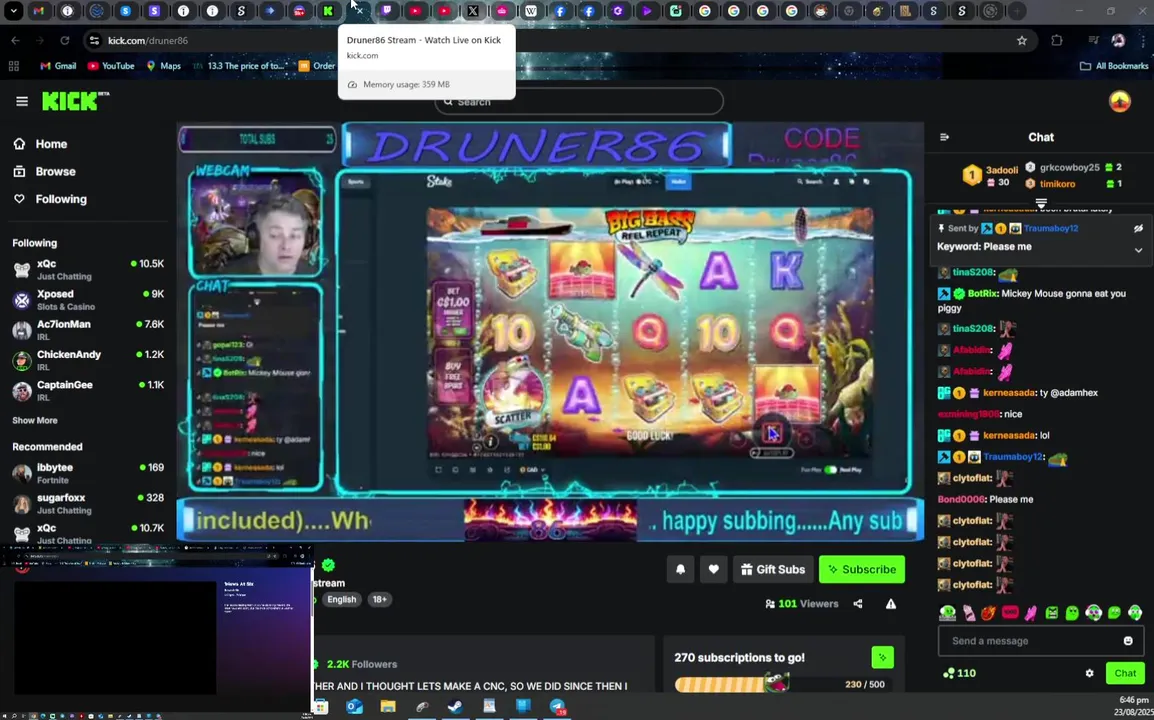Hide the pinned message from Traumaboy12
1154x720 pixels.
(x=1138, y=228)
